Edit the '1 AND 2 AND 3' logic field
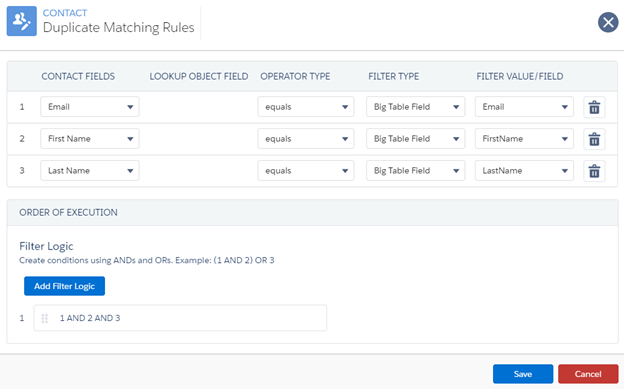The height and width of the screenshot is (389, 624). 180,318
